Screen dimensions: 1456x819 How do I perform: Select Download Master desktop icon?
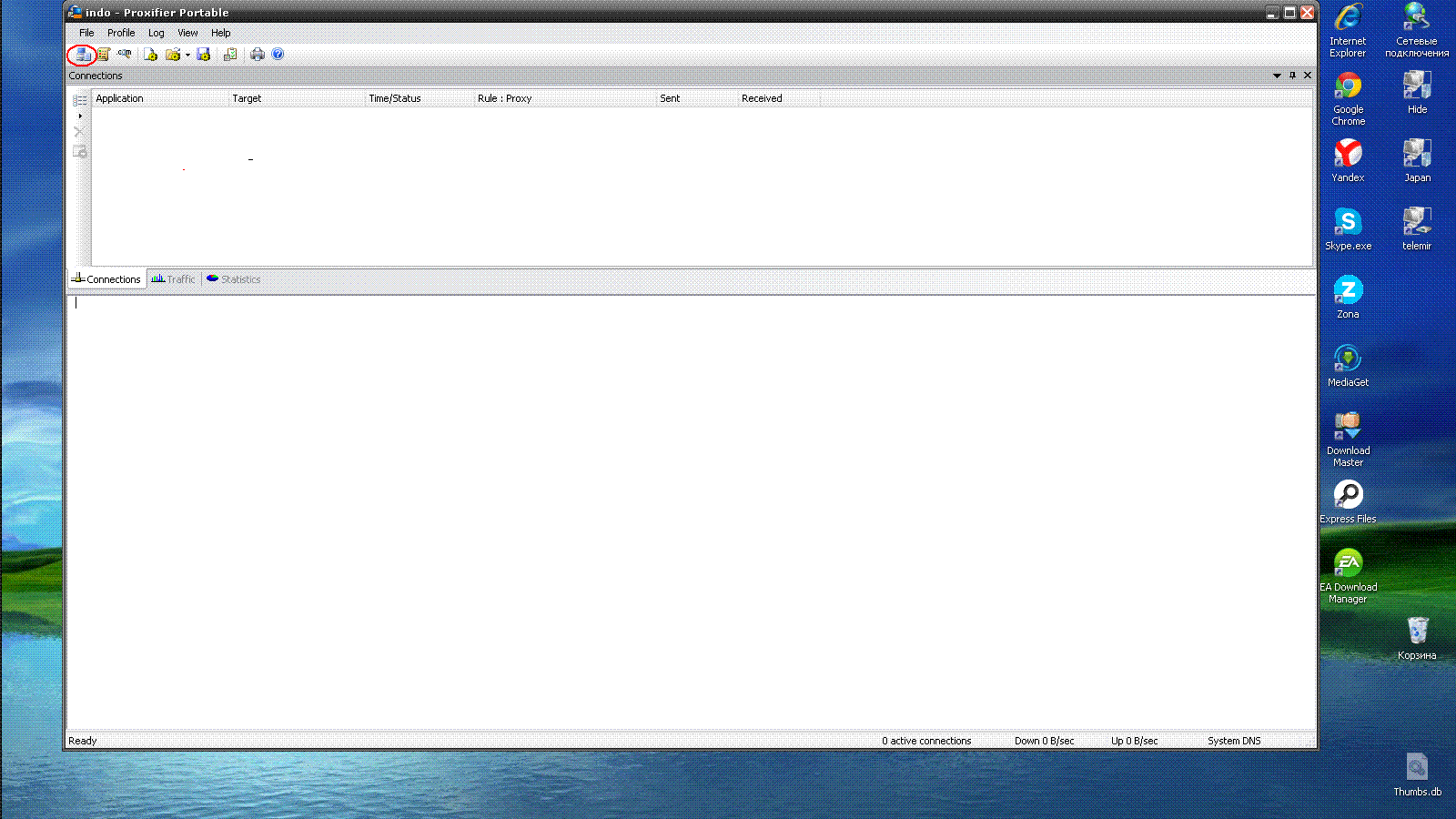click(x=1348, y=440)
